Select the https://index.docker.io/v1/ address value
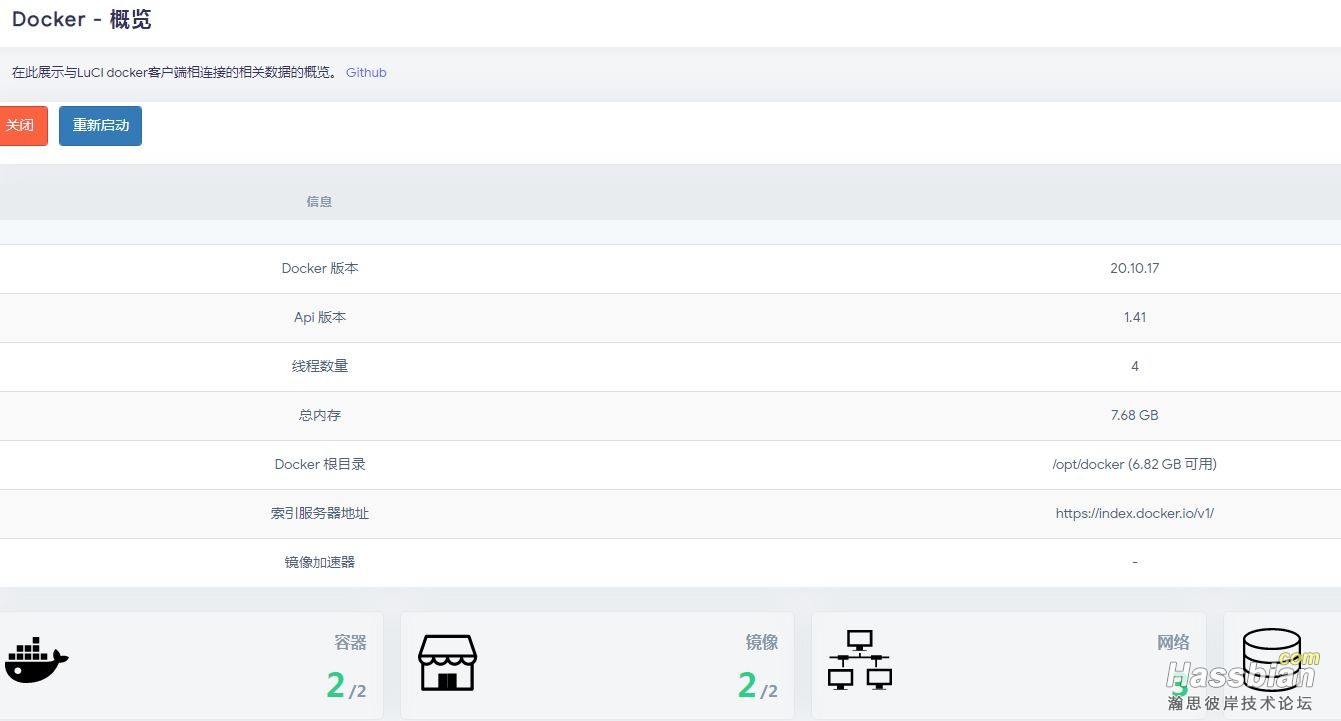This screenshot has width=1341, height=721. 1135,514
